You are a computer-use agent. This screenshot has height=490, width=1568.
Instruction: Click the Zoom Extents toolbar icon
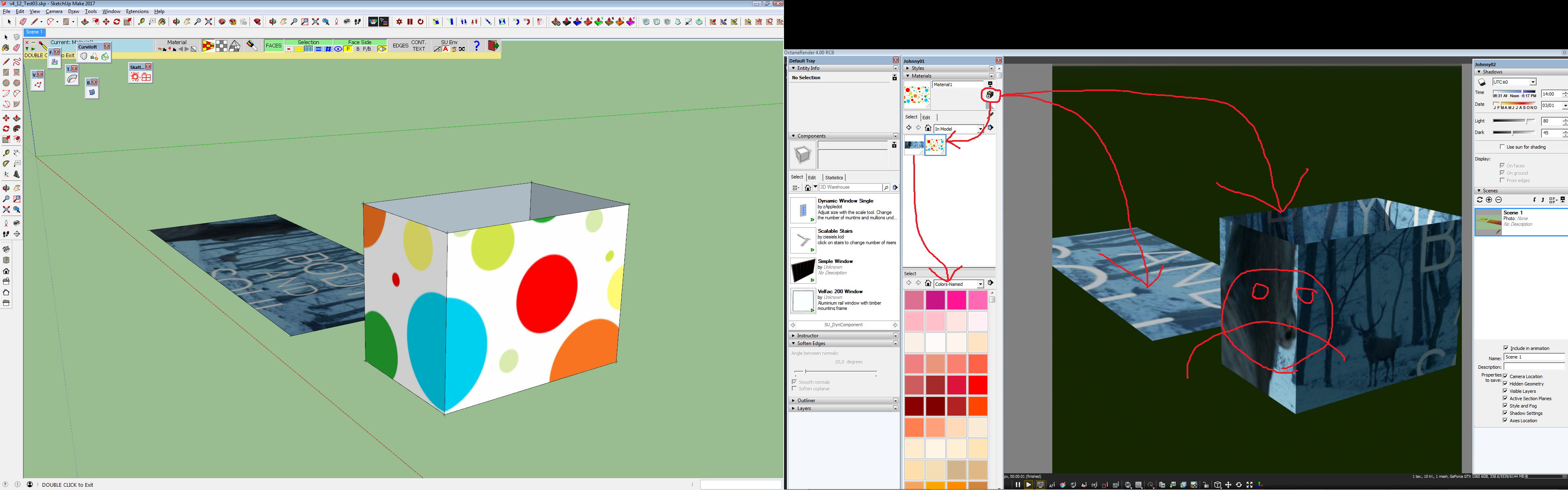208,22
